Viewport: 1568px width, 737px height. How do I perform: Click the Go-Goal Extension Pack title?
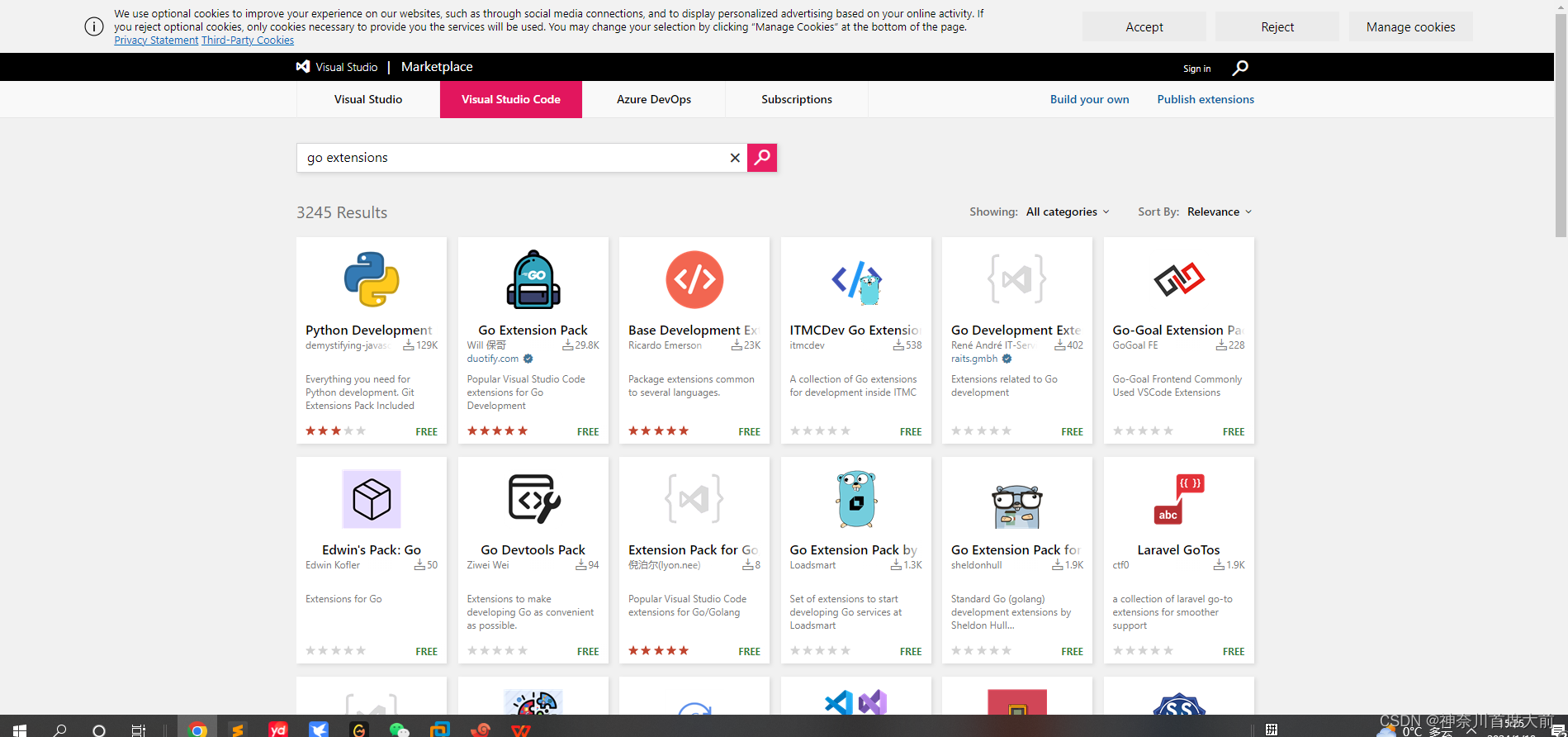click(x=1177, y=330)
